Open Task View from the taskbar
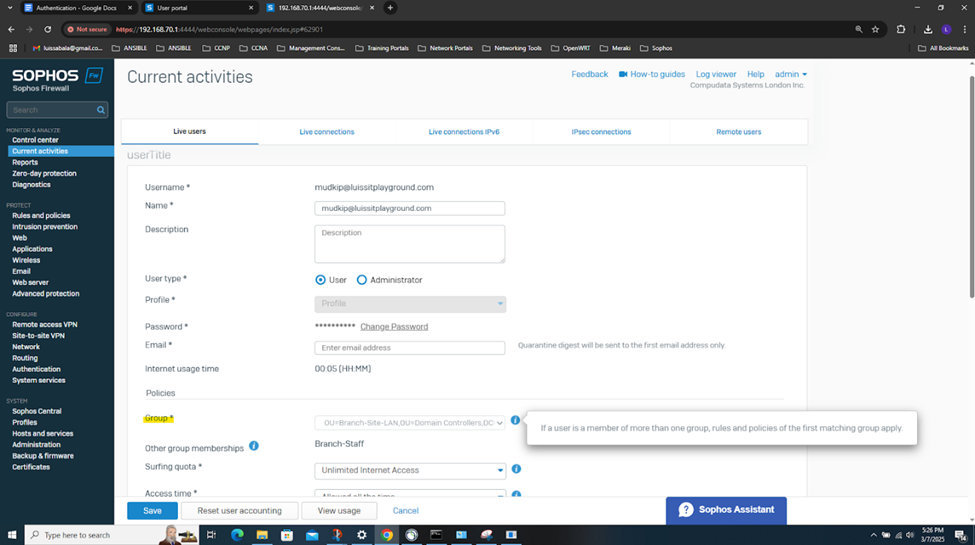Viewport: 975px width, 545px height. point(211,535)
